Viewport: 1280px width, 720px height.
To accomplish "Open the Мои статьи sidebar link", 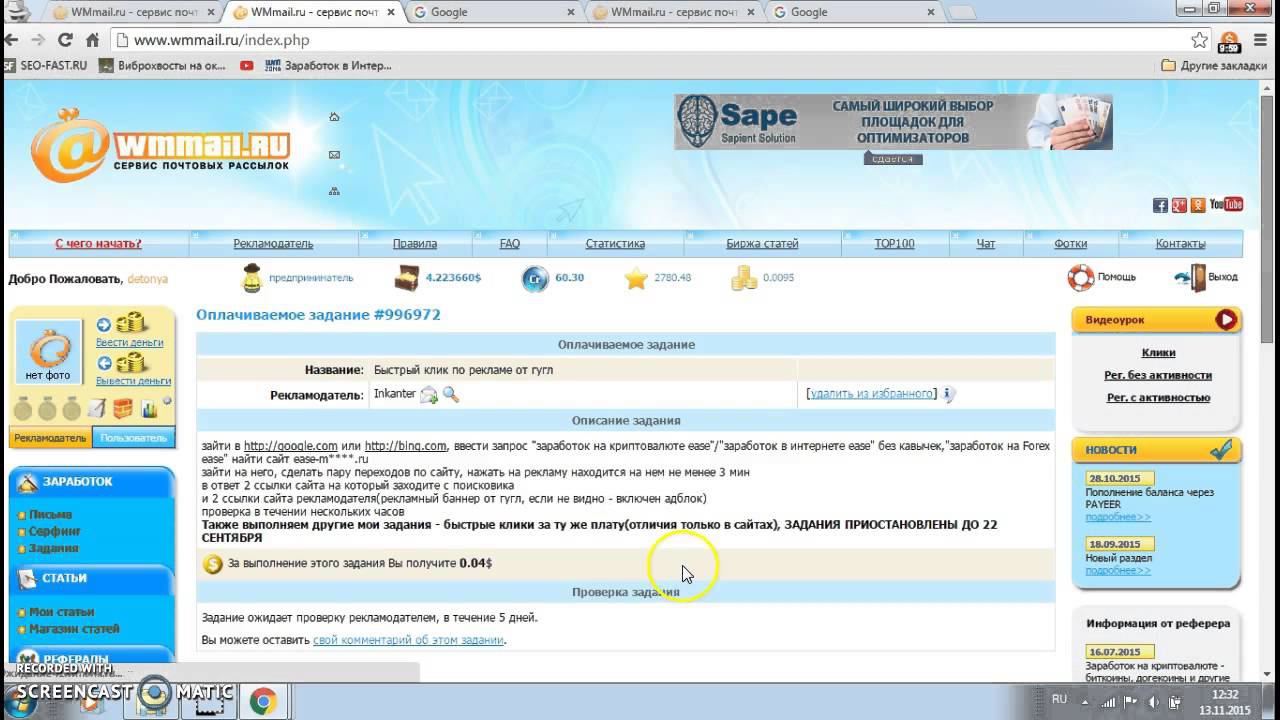I will [61, 611].
